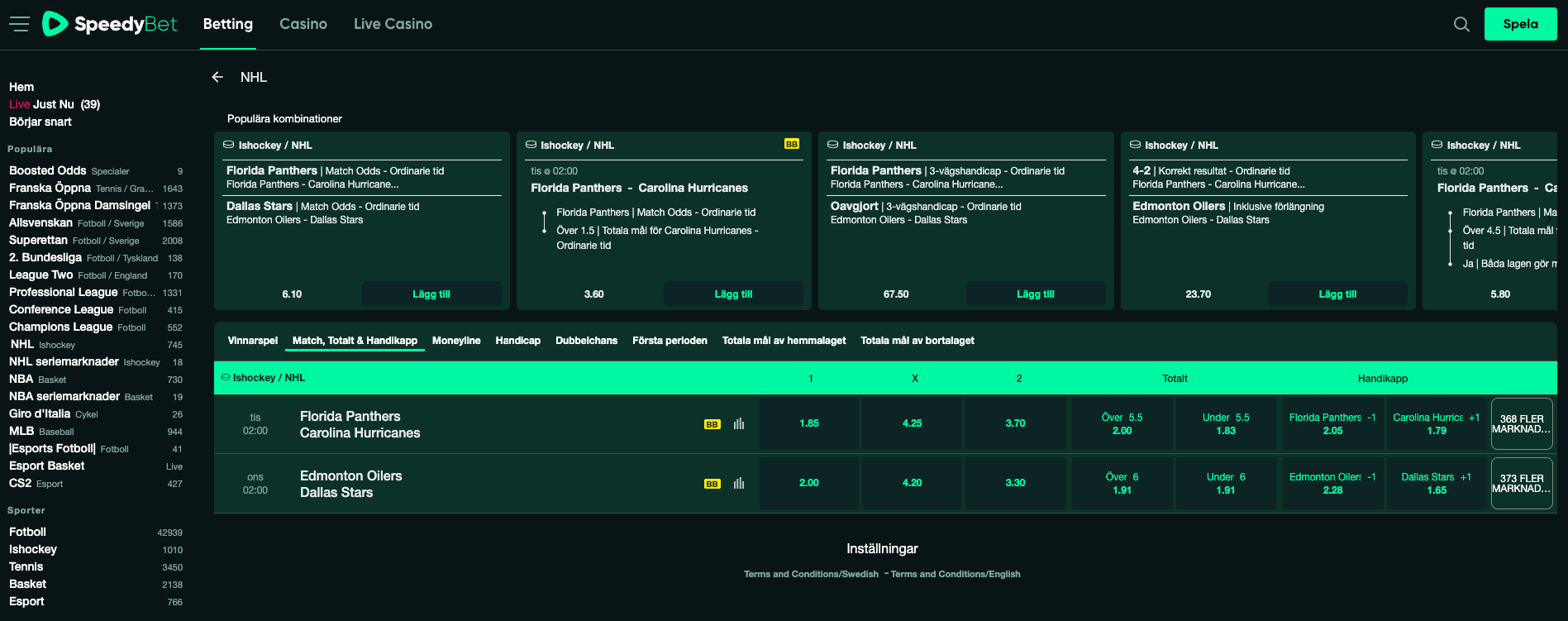Viewport: 1568px width, 621px height.
Task: Click BB badge in Florida Panthers row
Action: (x=712, y=424)
